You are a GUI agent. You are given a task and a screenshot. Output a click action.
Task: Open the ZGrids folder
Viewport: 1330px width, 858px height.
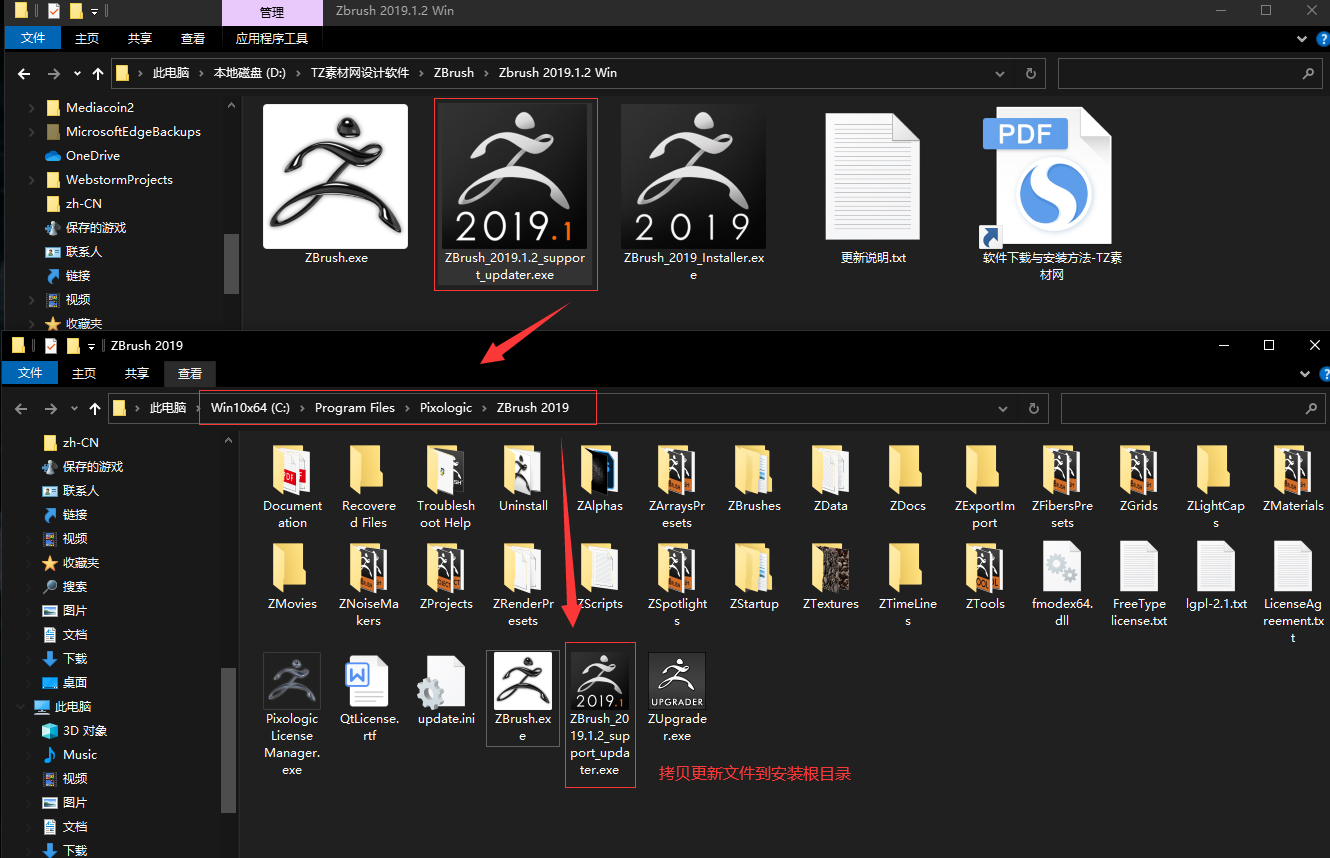click(x=1138, y=479)
